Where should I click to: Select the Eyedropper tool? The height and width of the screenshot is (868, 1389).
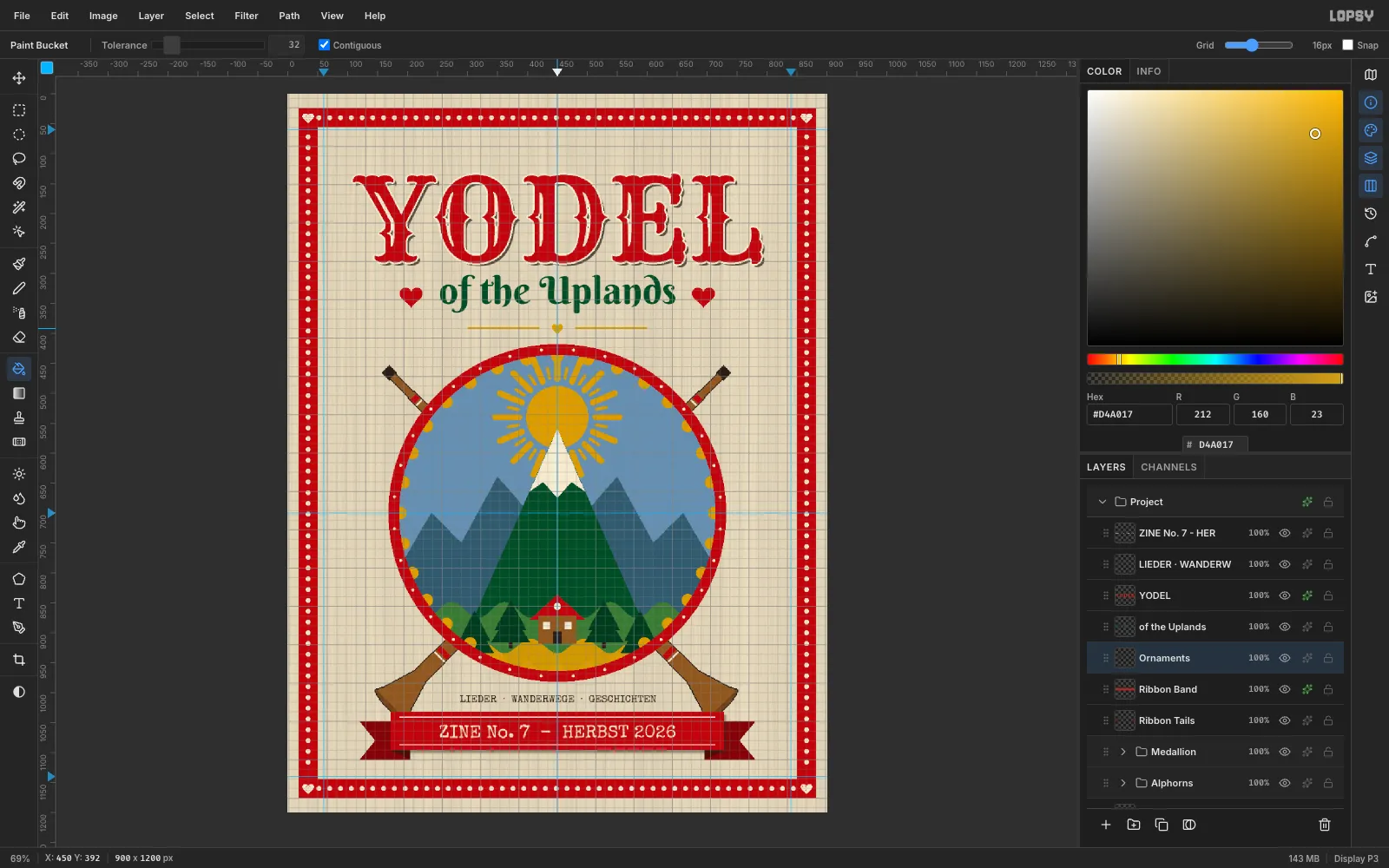tap(19, 547)
